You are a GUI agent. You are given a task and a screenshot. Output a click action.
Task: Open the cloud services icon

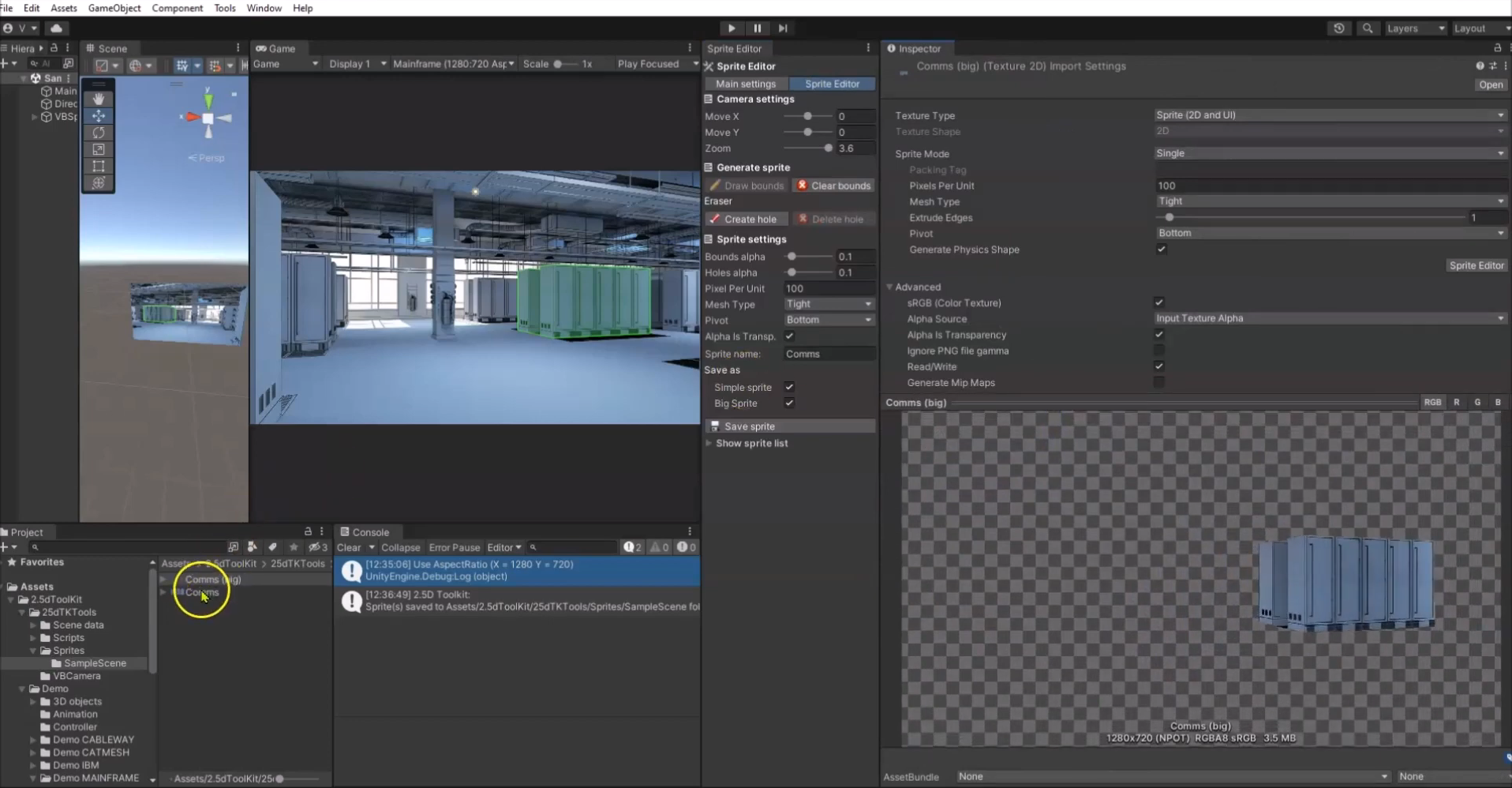[x=56, y=28]
